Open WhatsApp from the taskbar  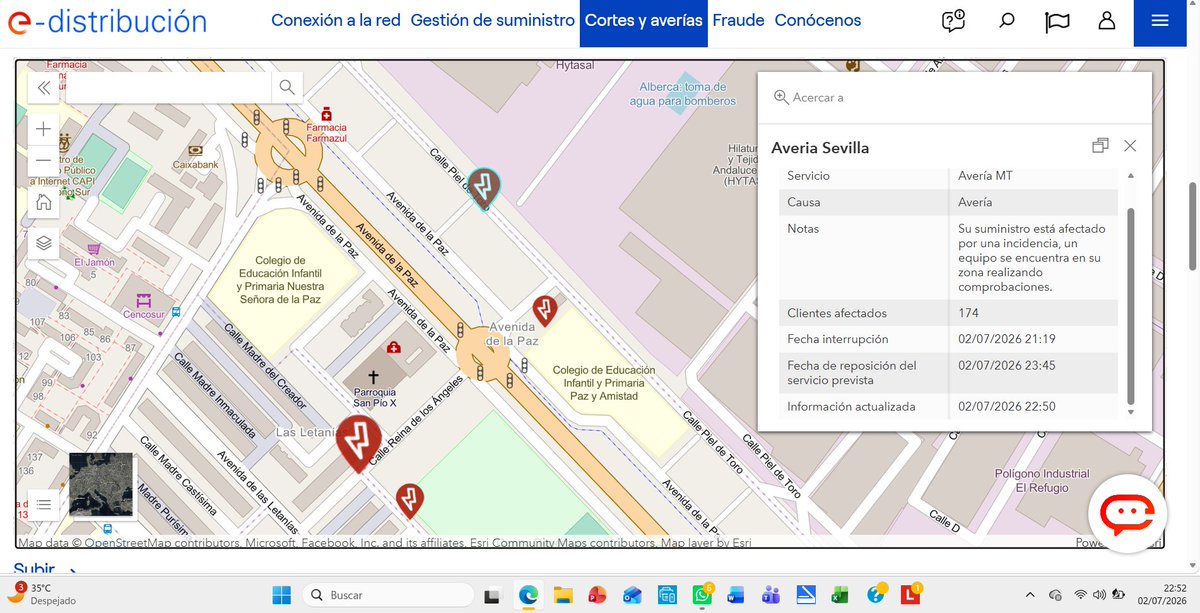tap(702, 595)
